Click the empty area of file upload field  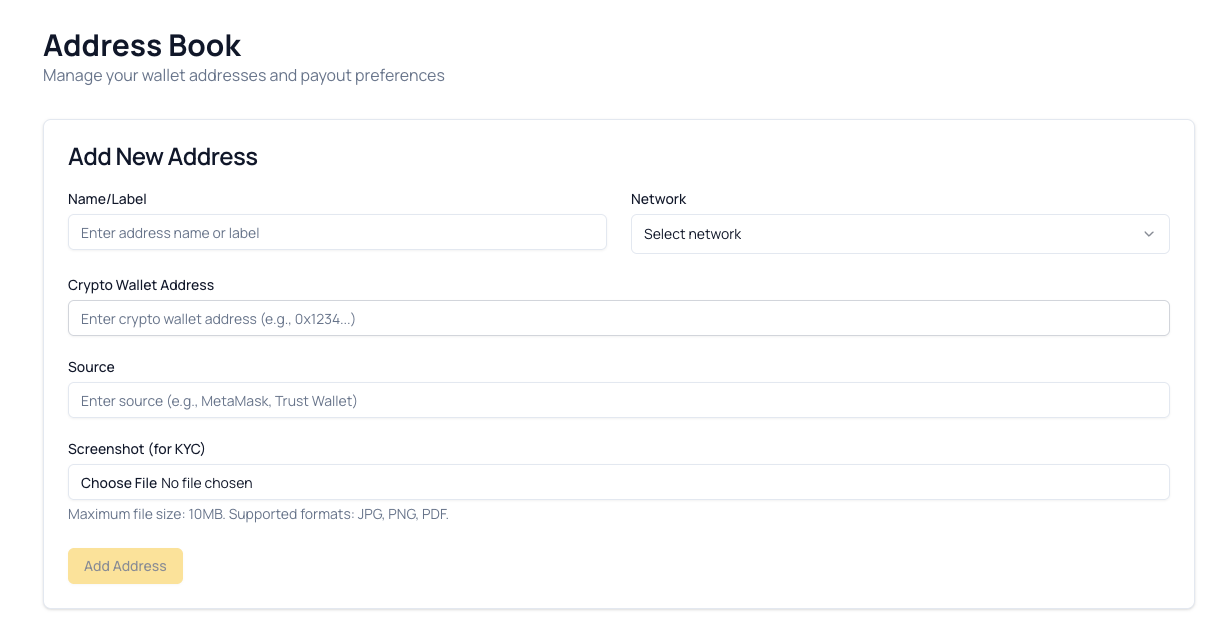pos(700,483)
